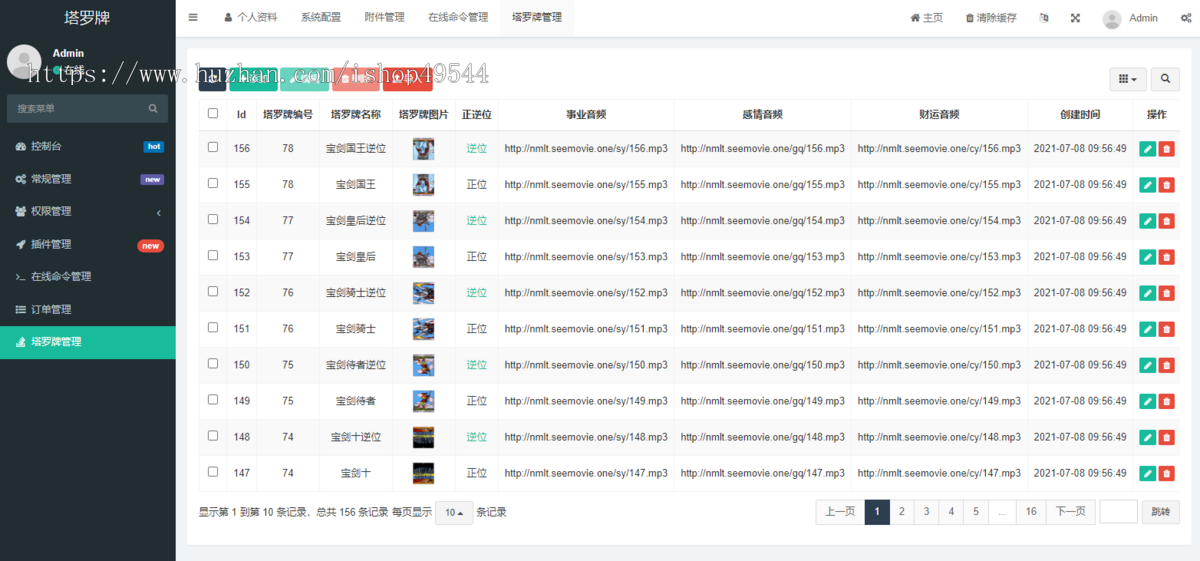1200x561 pixels.
Task: Delete the row with Id 148
Action: coord(1166,437)
